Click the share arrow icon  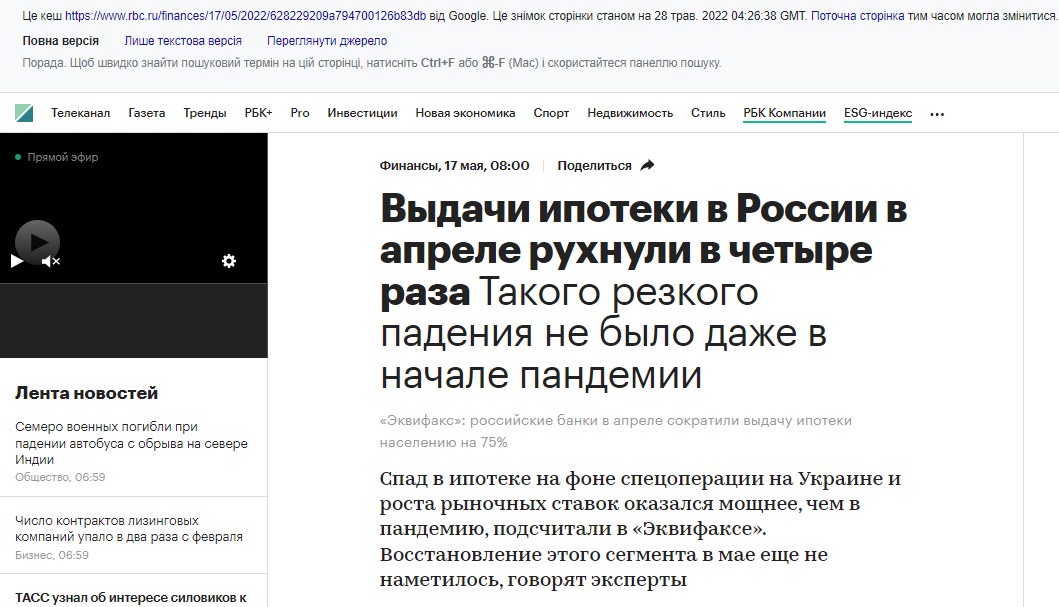(x=647, y=166)
